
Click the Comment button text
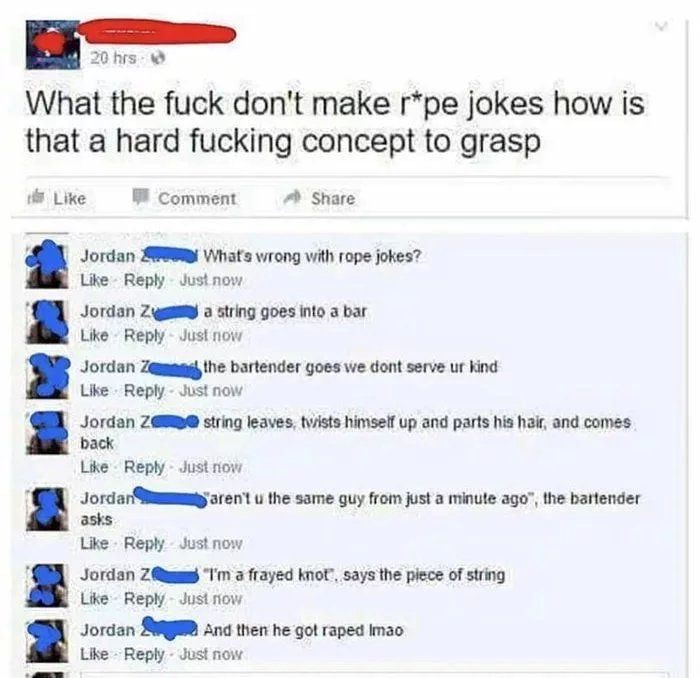point(197,199)
